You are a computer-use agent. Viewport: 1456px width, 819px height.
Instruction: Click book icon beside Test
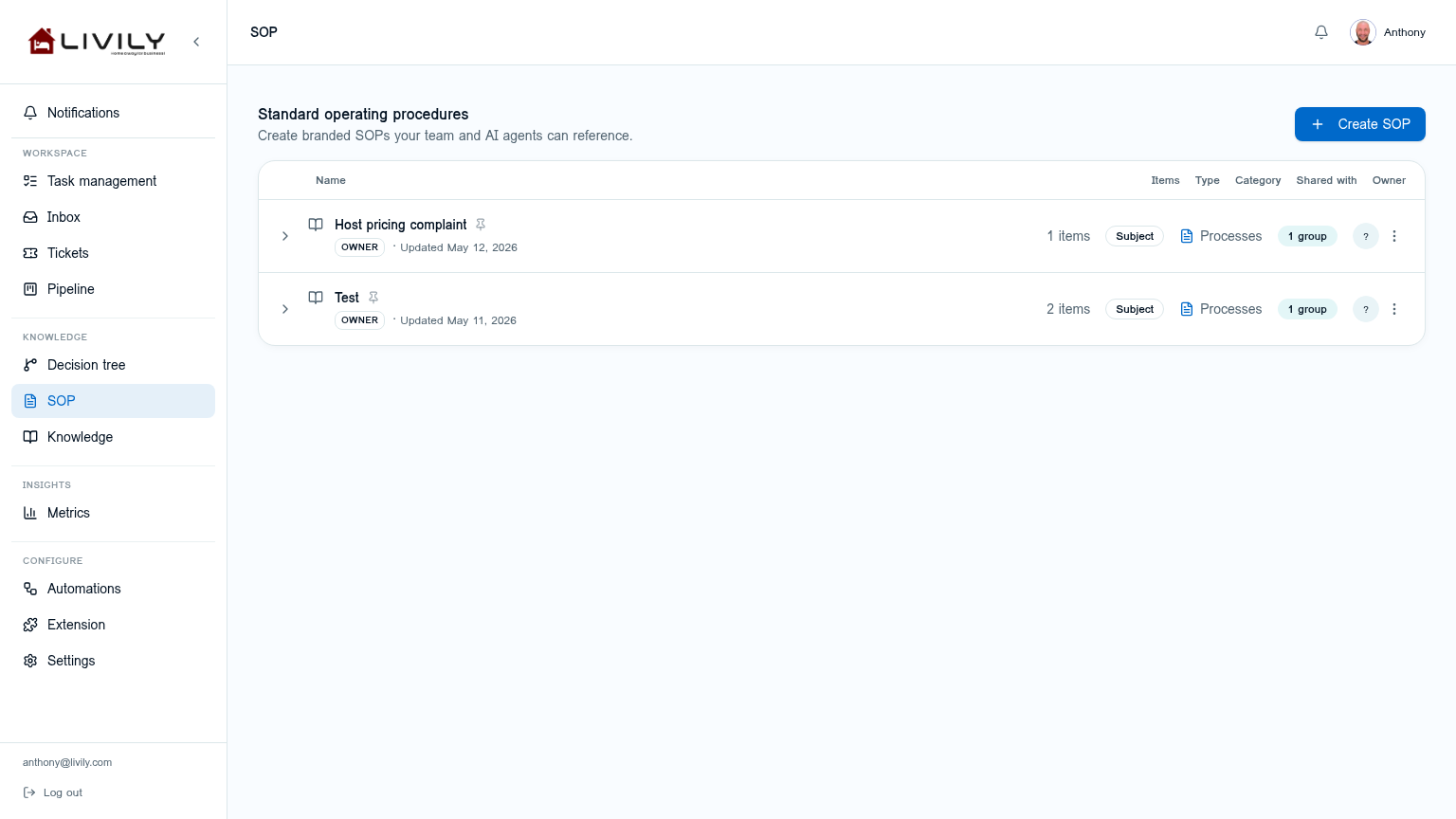[x=316, y=298]
